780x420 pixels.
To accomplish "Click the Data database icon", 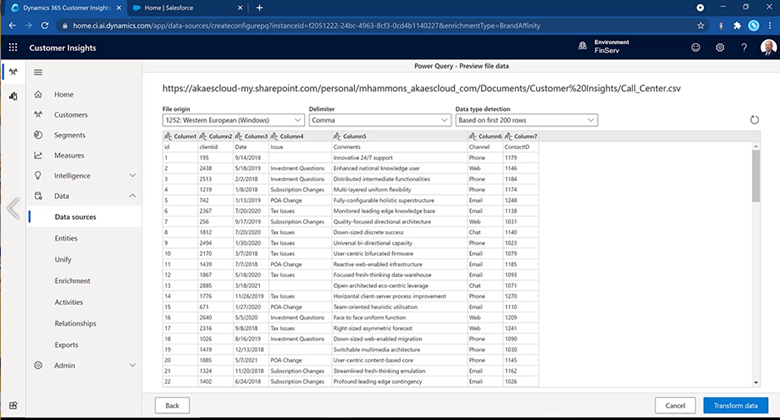I will [x=38, y=196].
